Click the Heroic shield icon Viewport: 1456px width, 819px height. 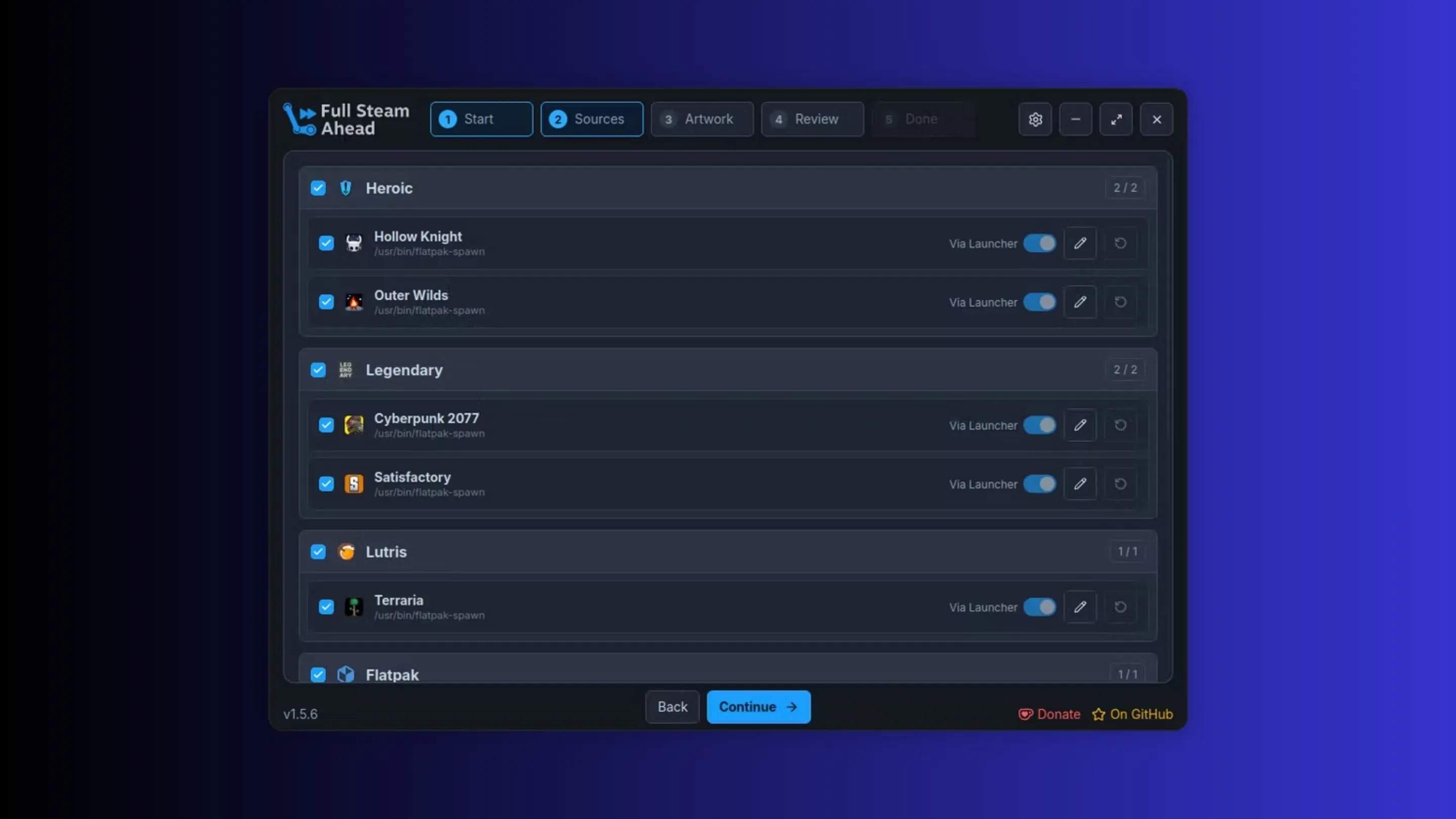point(345,188)
